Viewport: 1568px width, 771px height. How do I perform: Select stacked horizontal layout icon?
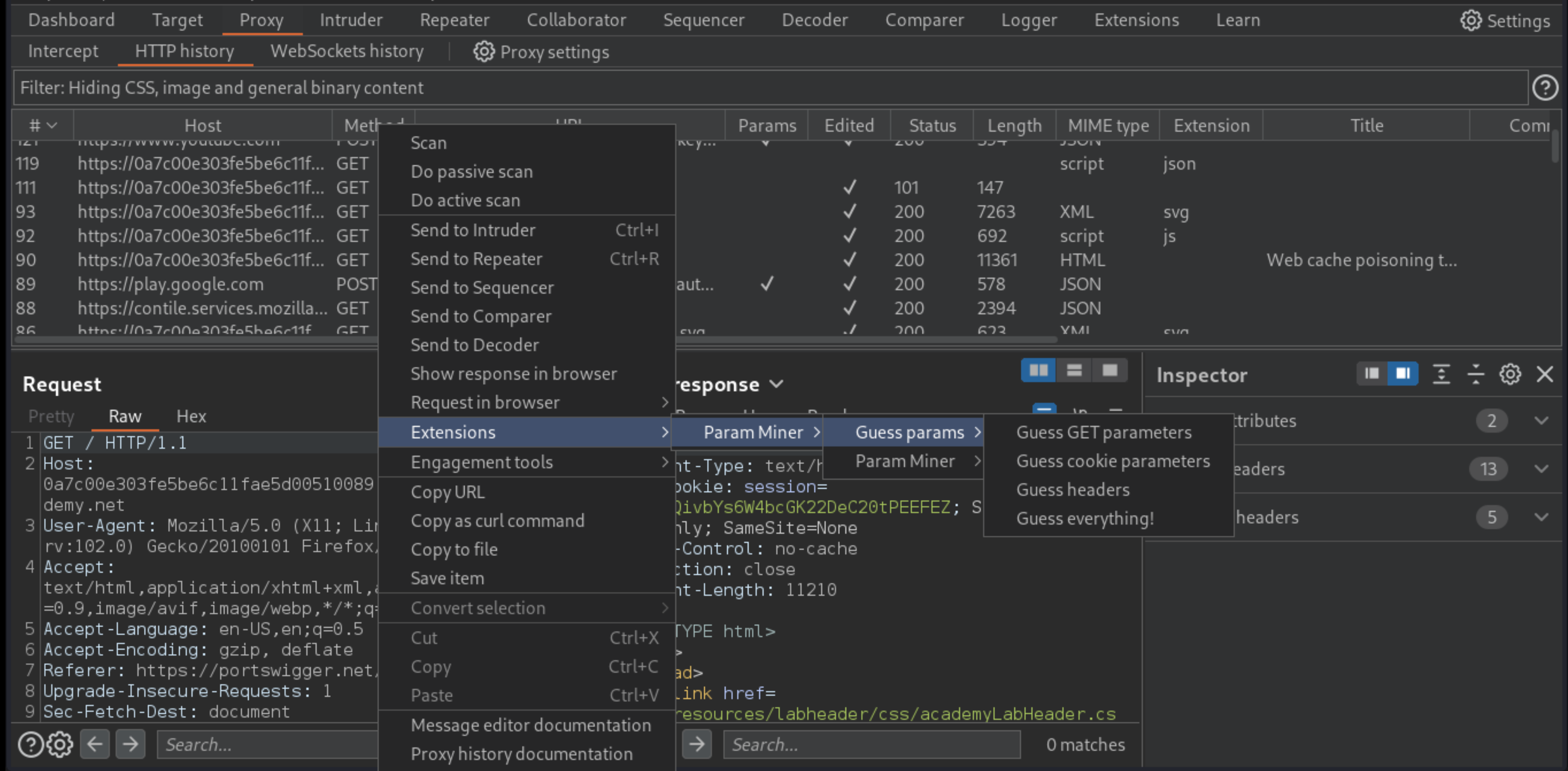pyautogui.click(x=1074, y=371)
